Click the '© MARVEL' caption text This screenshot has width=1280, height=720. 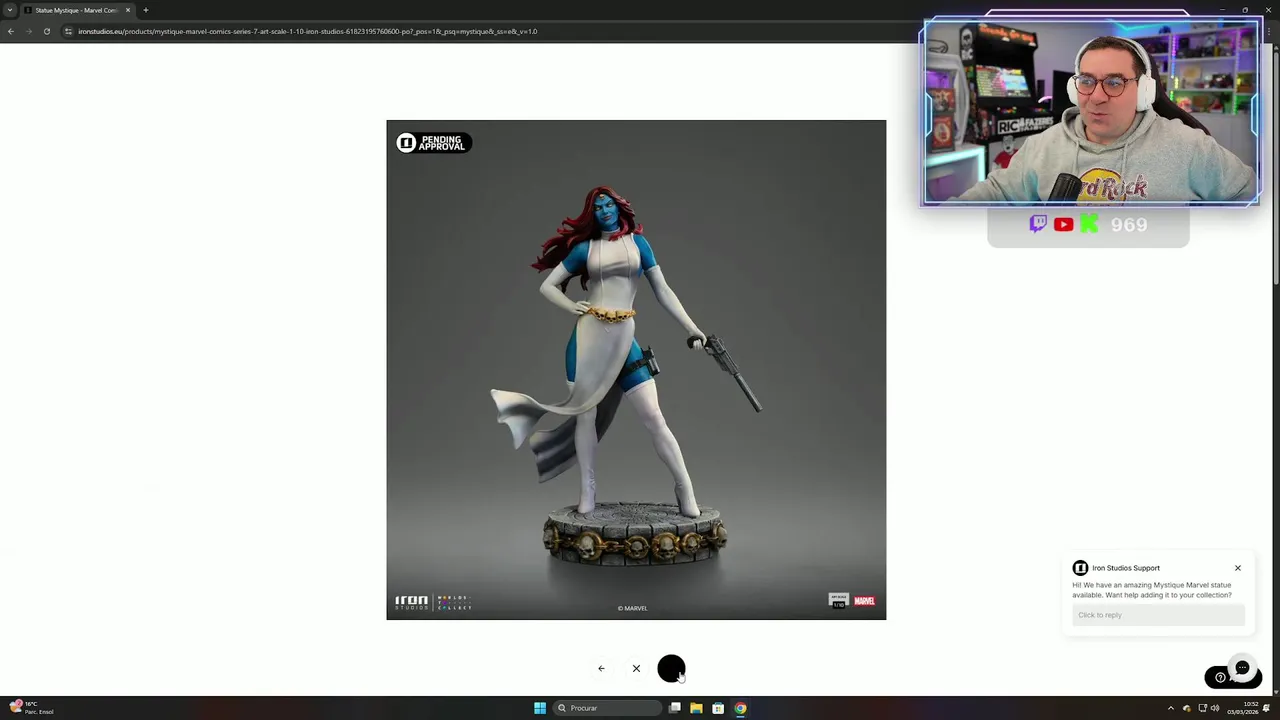pyautogui.click(x=632, y=608)
